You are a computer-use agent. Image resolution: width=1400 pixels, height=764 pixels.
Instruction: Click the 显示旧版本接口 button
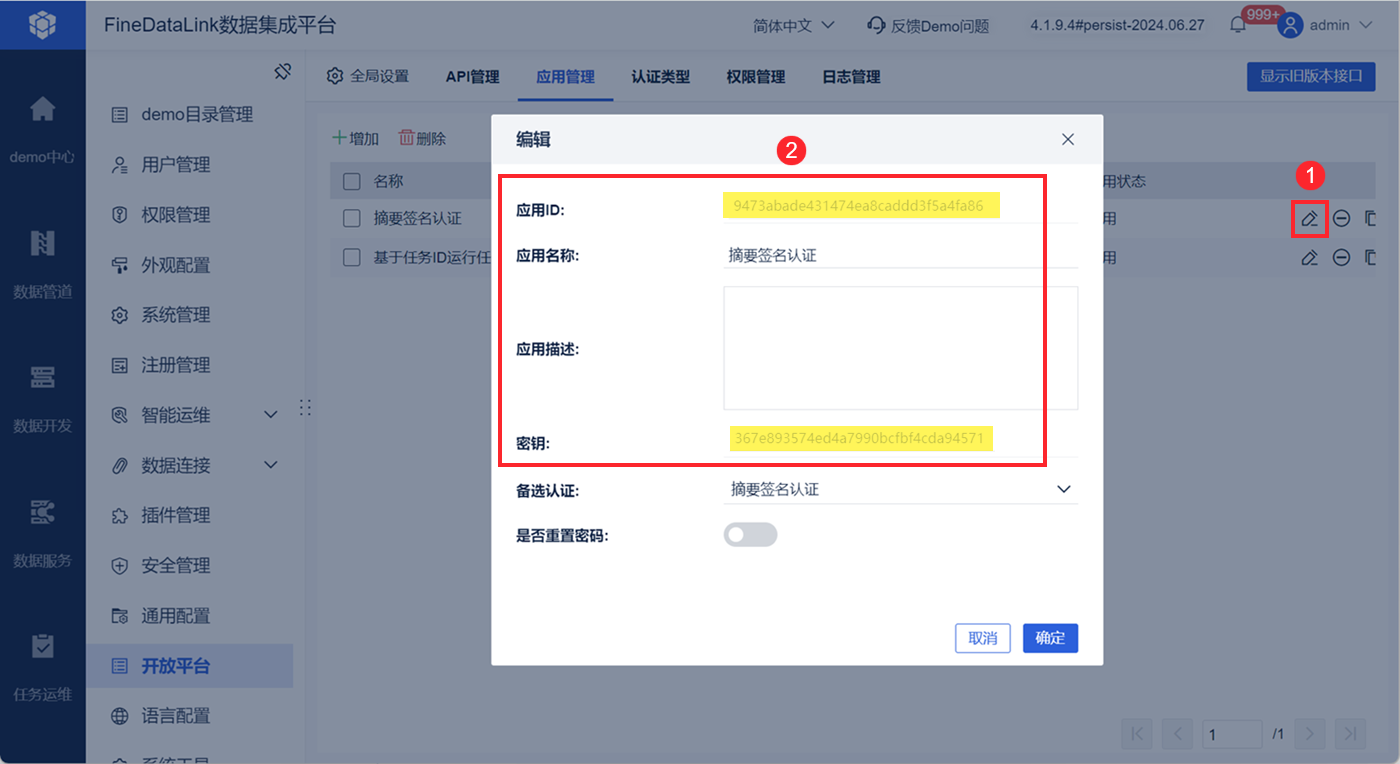pyautogui.click(x=1311, y=77)
